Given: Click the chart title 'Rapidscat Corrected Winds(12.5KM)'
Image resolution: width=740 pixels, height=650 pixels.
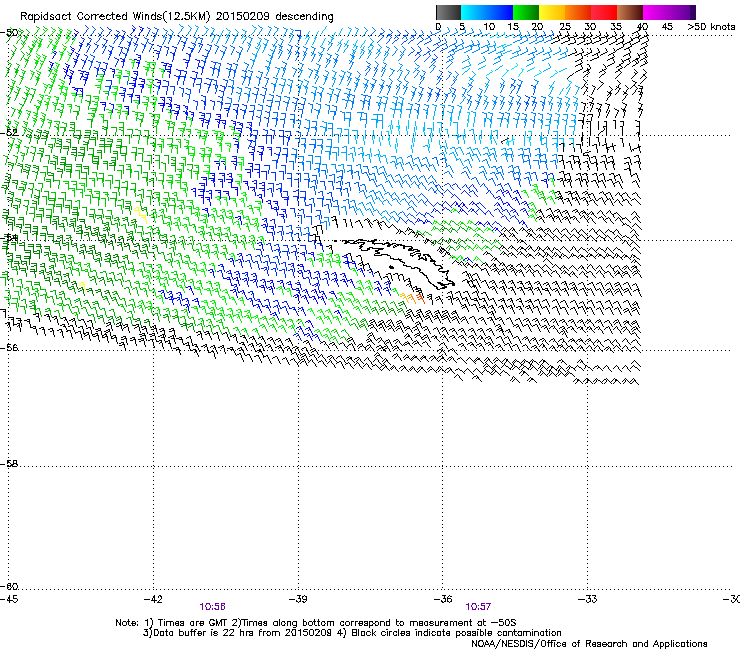Looking at the screenshot, I should tap(115, 16).
